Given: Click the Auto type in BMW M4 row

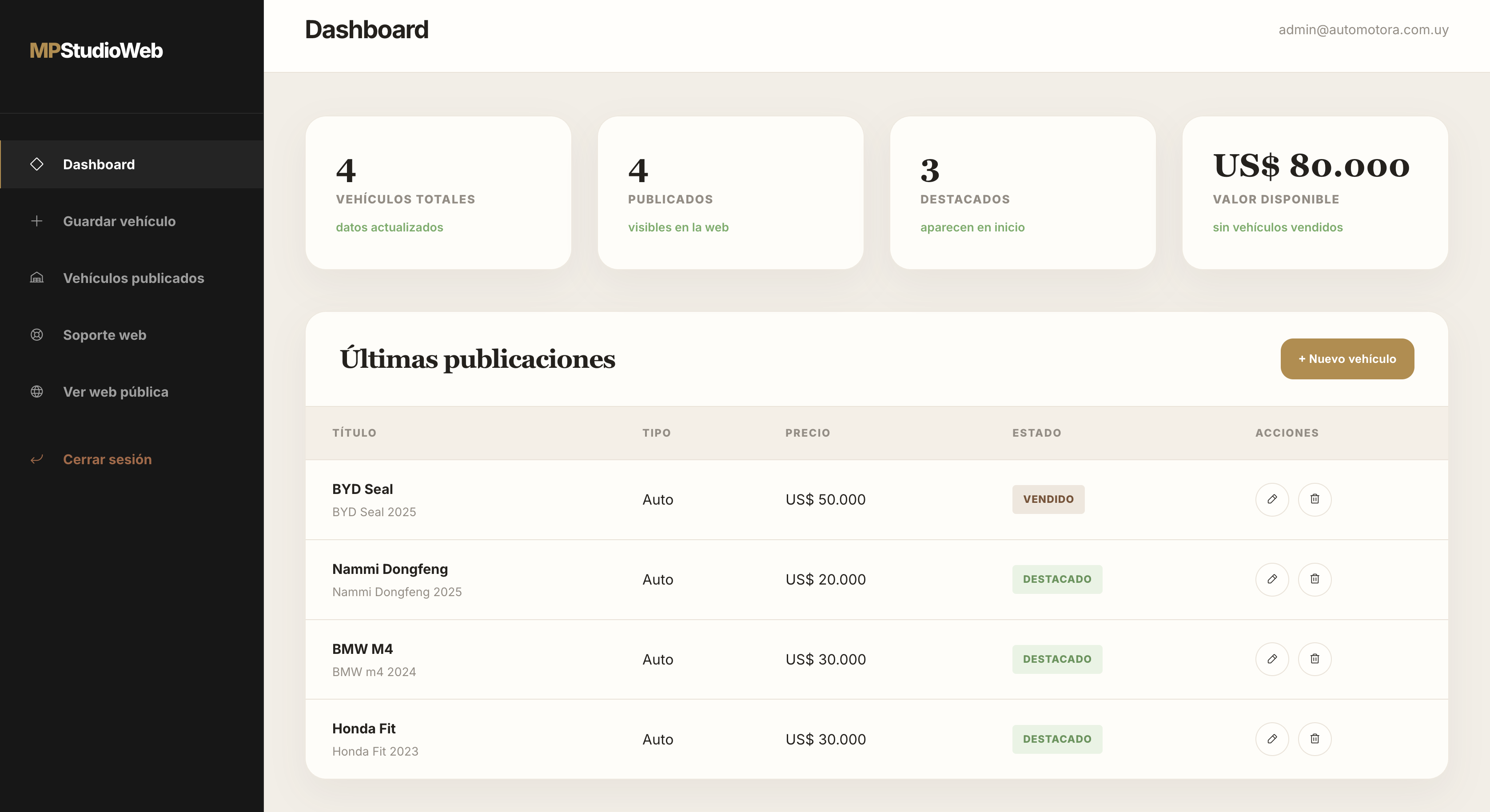Looking at the screenshot, I should click(x=657, y=659).
